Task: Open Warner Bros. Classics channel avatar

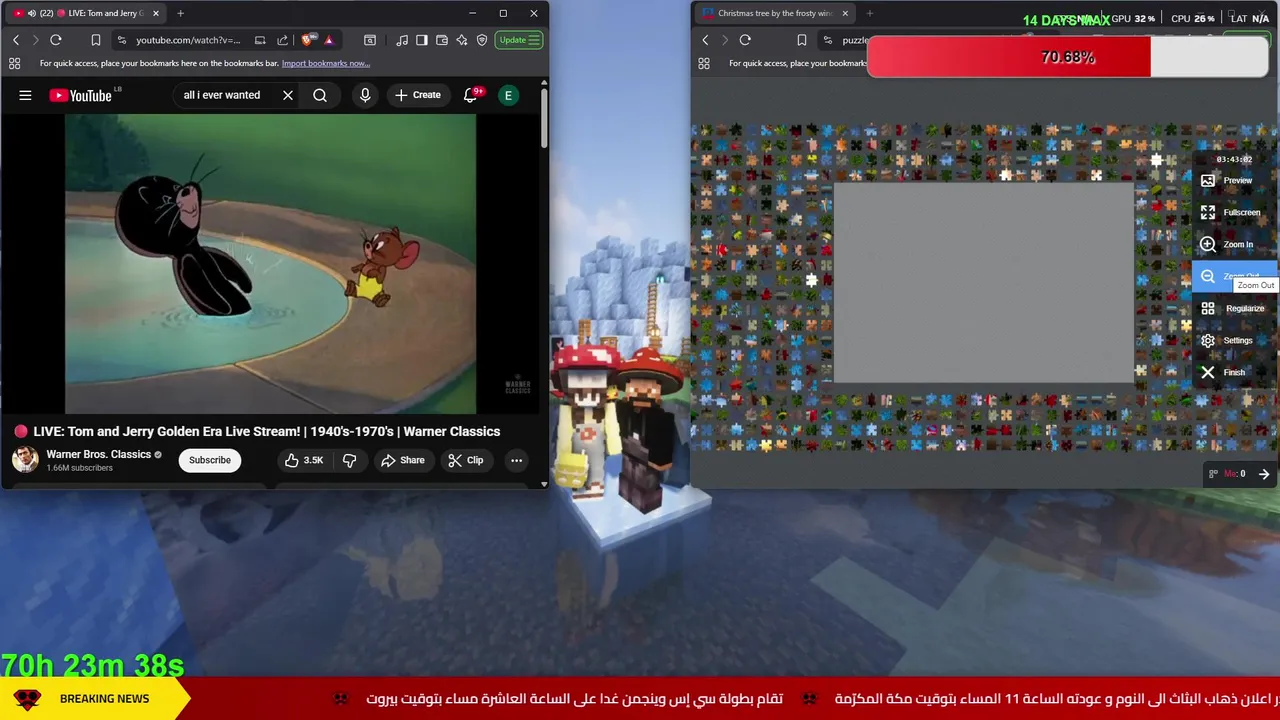Action: [25, 460]
